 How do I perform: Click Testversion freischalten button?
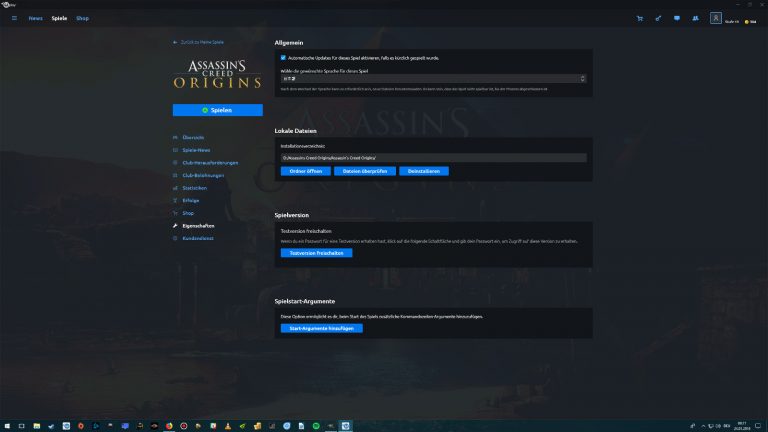click(x=316, y=253)
